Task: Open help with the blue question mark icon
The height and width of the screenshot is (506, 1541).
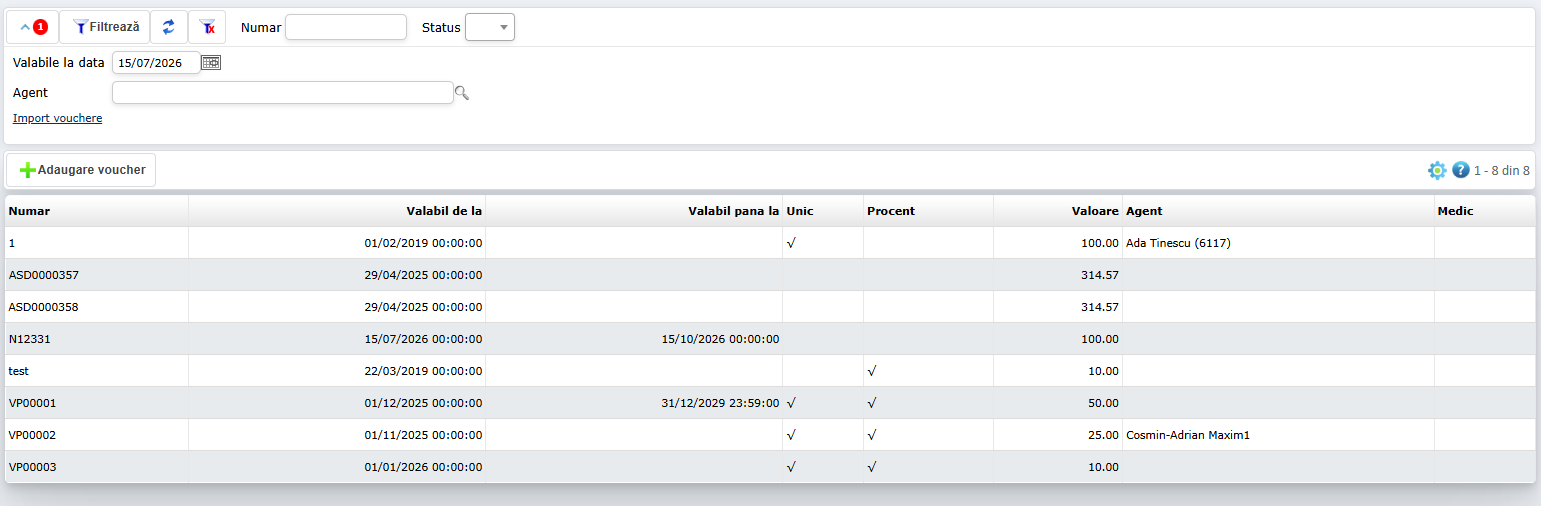Action: click(x=1461, y=170)
